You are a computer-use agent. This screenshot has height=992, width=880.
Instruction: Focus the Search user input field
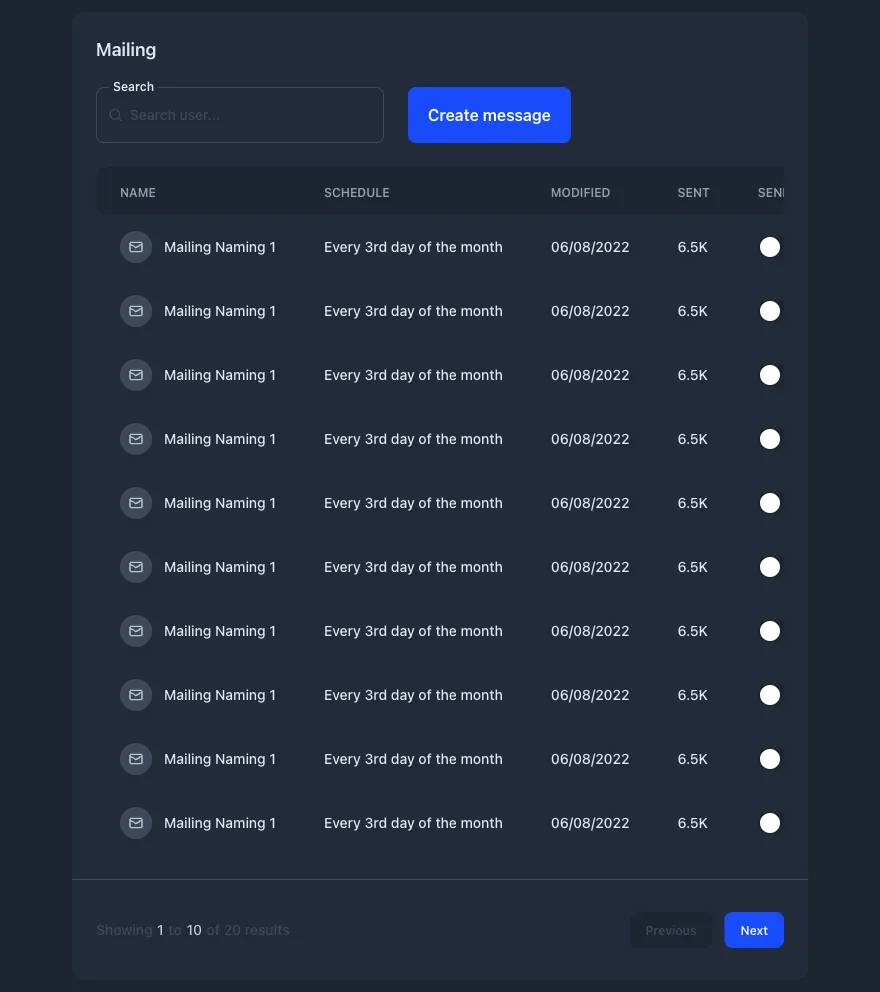pos(250,115)
